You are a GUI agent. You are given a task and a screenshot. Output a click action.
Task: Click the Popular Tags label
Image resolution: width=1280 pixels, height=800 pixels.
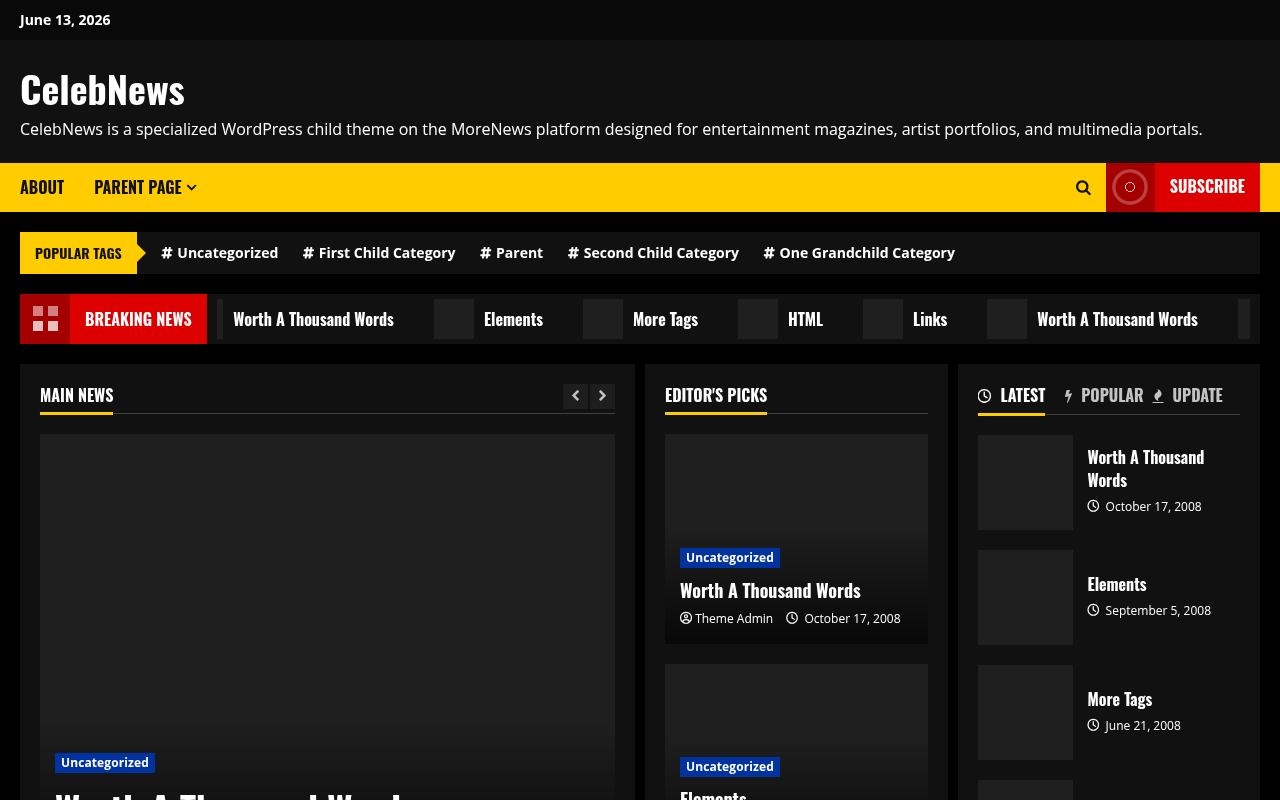pos(78,253)
